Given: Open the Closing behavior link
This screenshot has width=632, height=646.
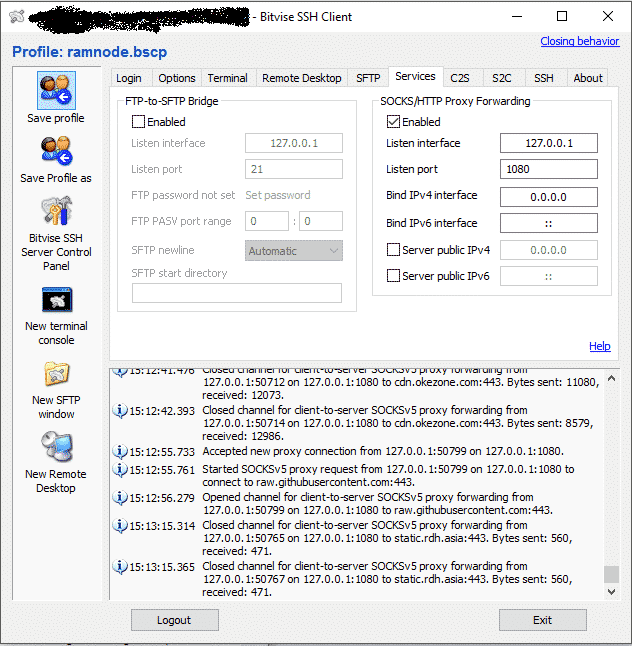Looking at the screenshot, I should 580,41.
